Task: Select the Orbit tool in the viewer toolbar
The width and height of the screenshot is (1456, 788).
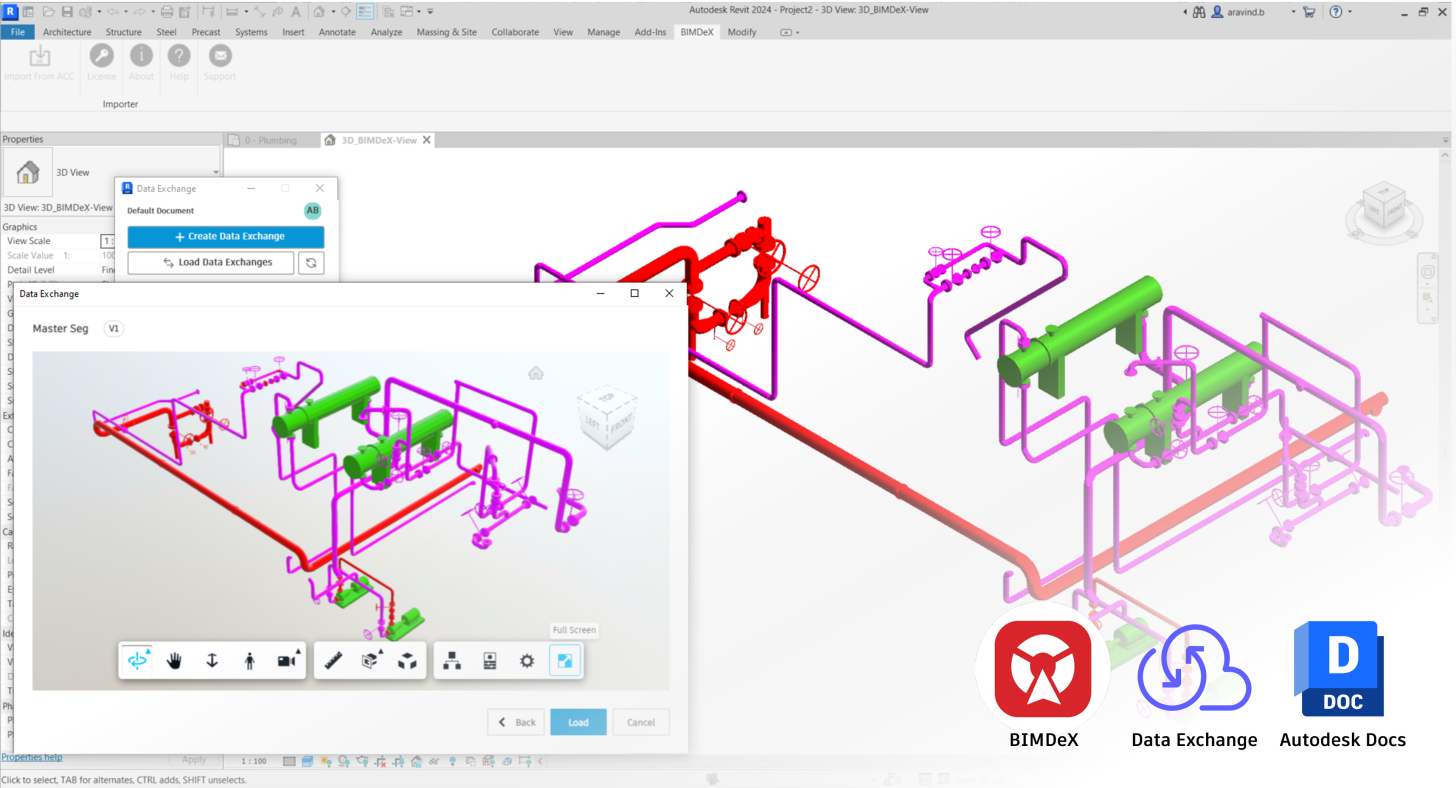Action: 138,661
